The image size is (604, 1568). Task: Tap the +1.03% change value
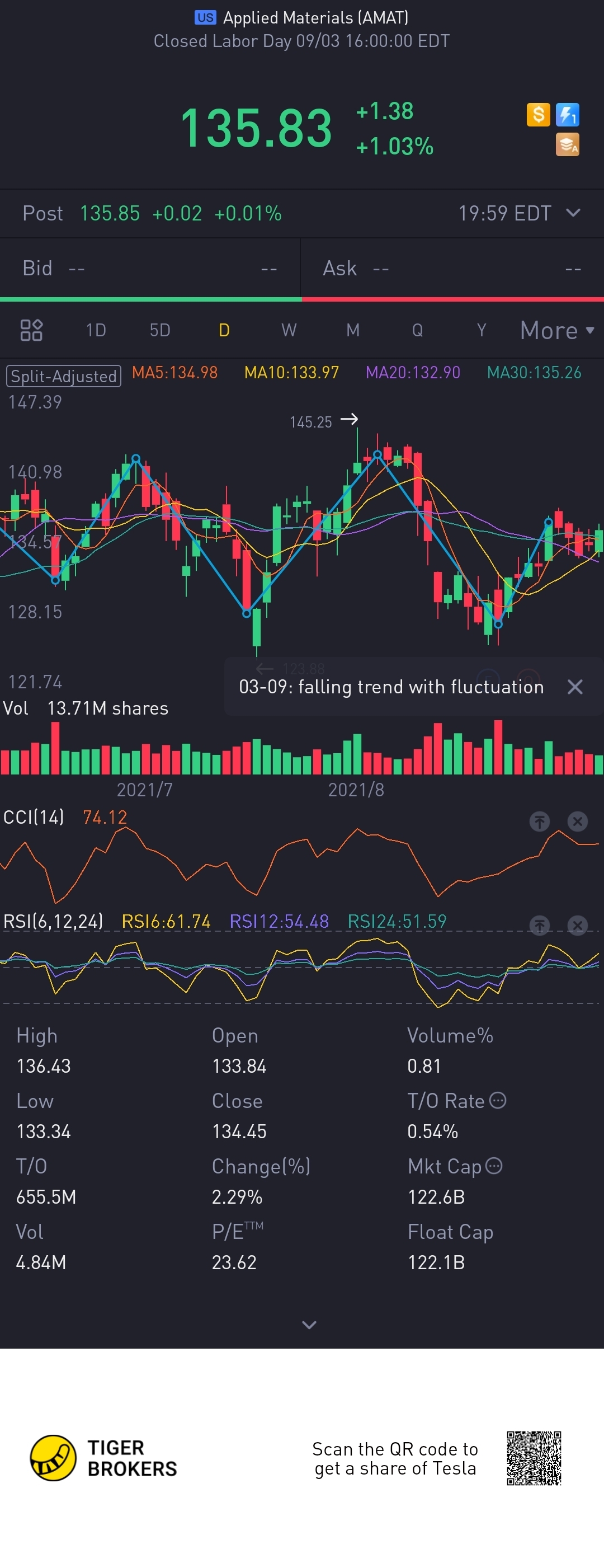[395, 146]
